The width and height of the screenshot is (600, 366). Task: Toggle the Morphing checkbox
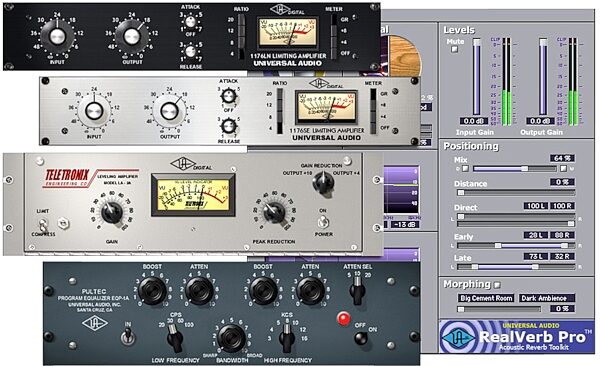tap(497, 285)
